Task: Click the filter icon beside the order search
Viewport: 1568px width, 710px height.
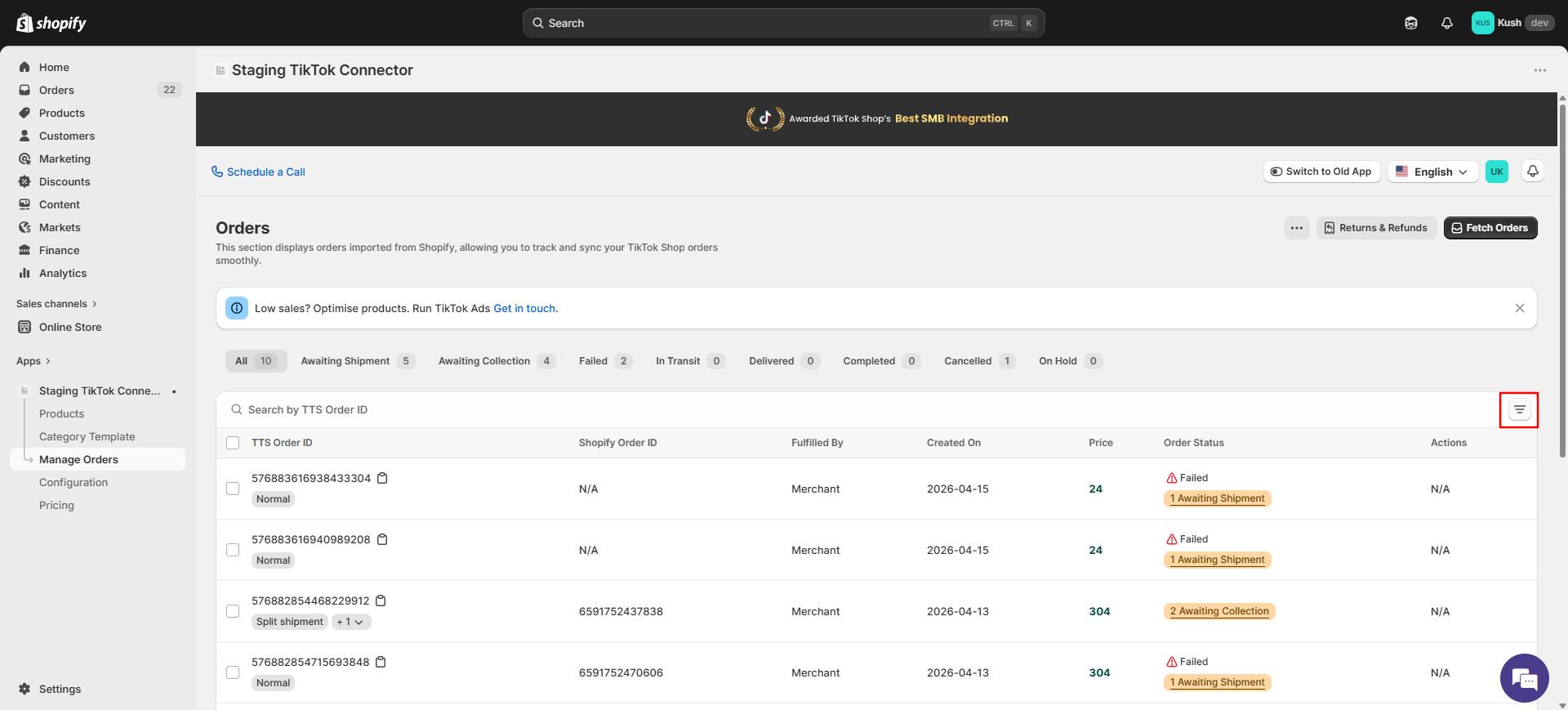Action: [1519, 410]
